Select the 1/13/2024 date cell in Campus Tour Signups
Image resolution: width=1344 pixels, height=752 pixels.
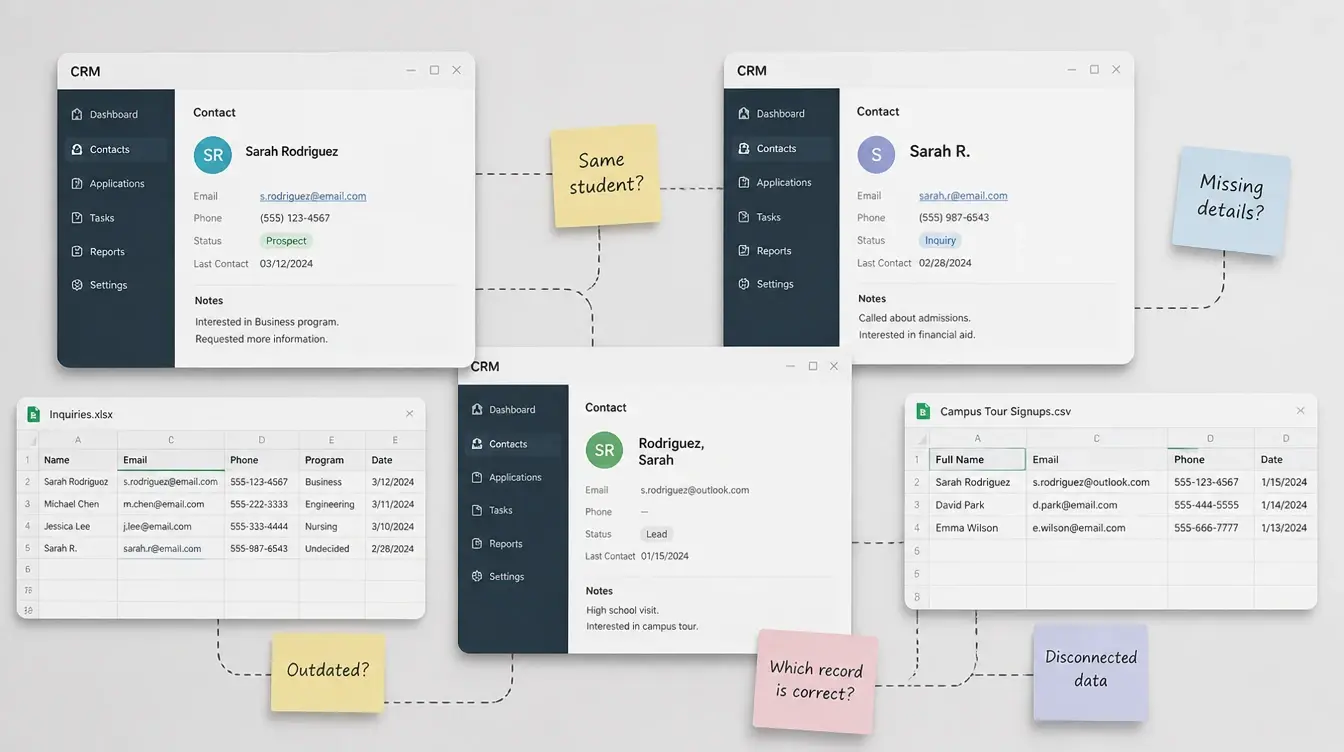point(1286,528)
